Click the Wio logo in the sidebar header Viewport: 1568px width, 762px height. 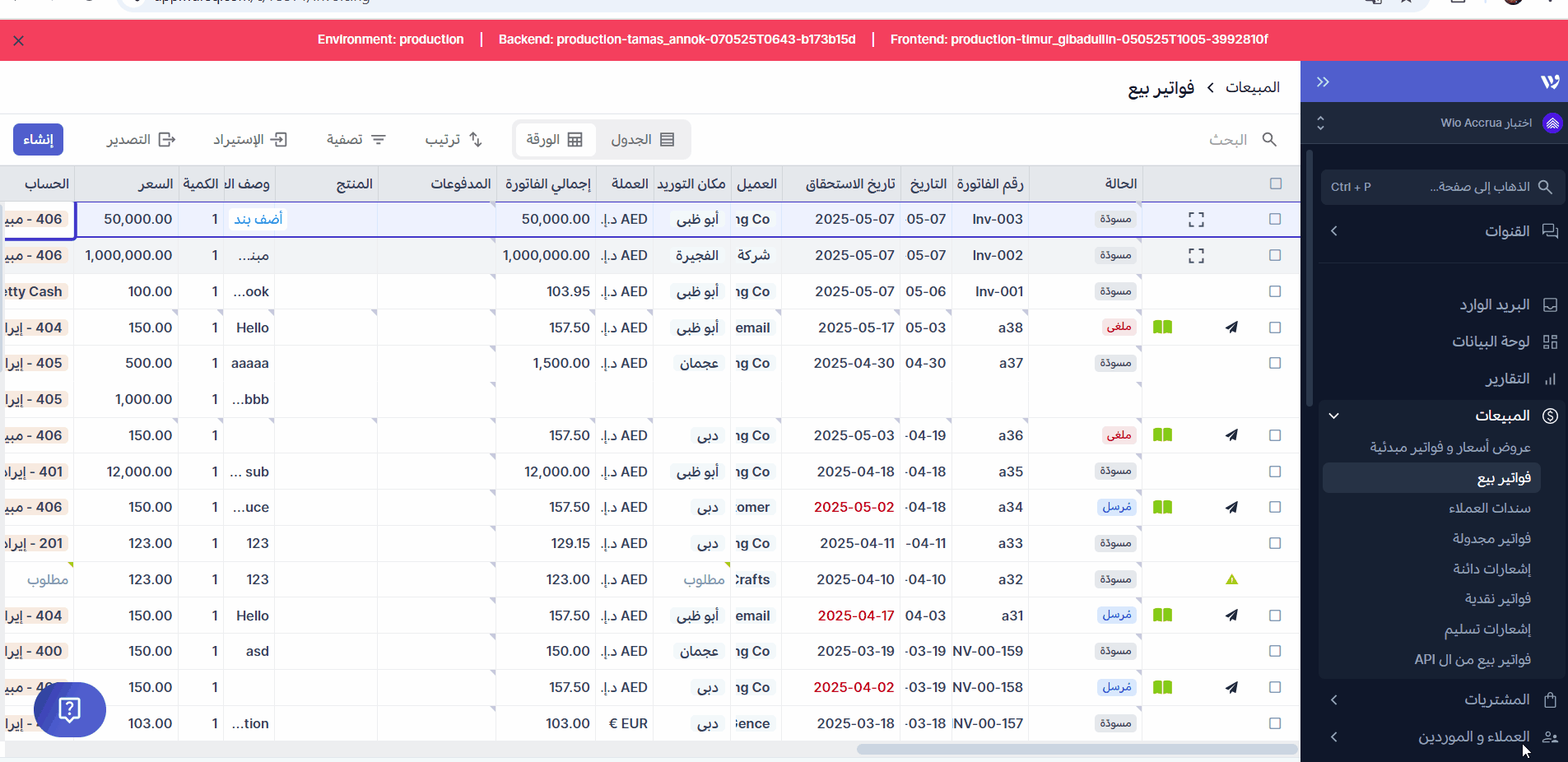coord(1549,82)
